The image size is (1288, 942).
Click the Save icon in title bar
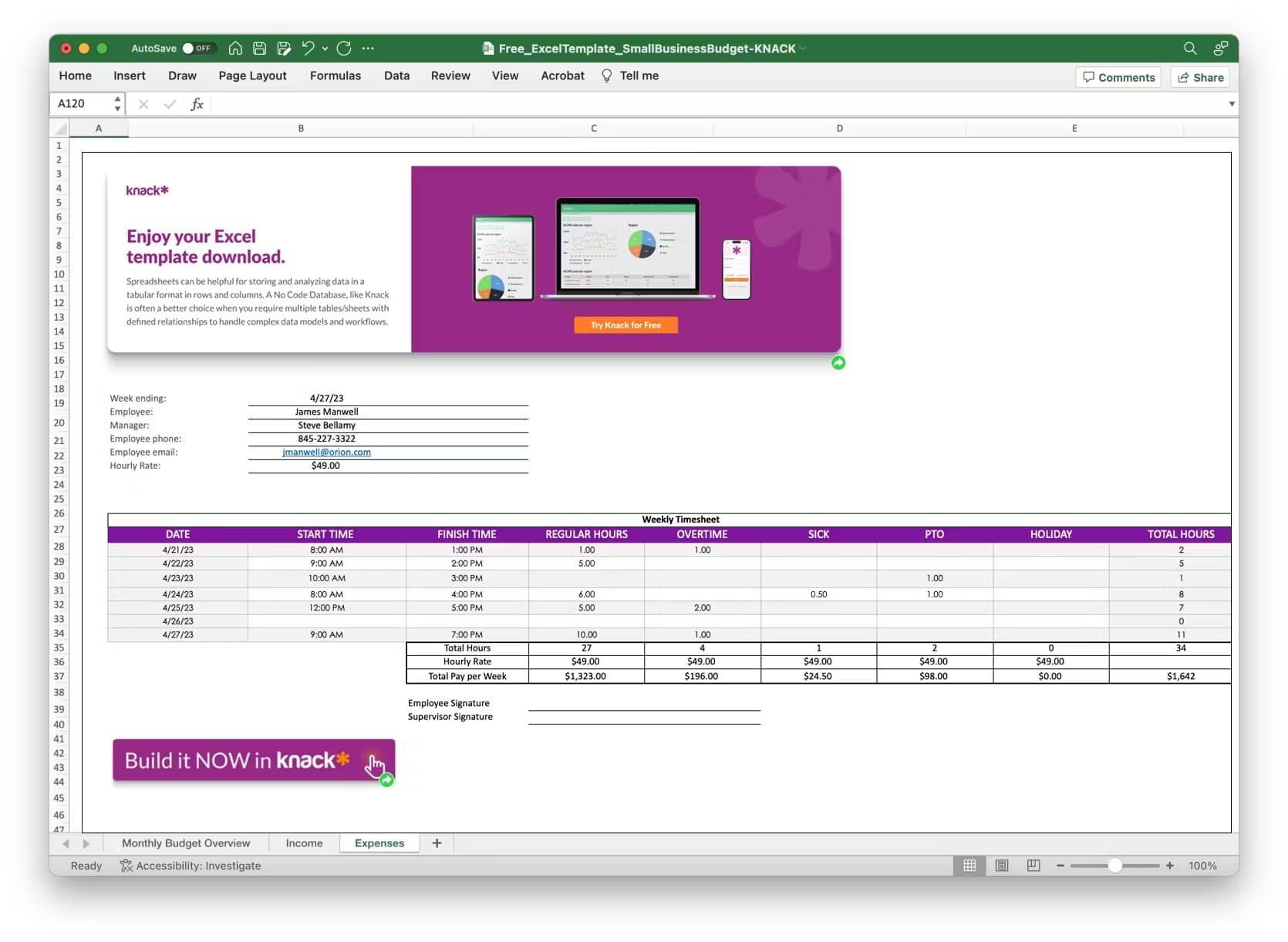click(260, 49)
